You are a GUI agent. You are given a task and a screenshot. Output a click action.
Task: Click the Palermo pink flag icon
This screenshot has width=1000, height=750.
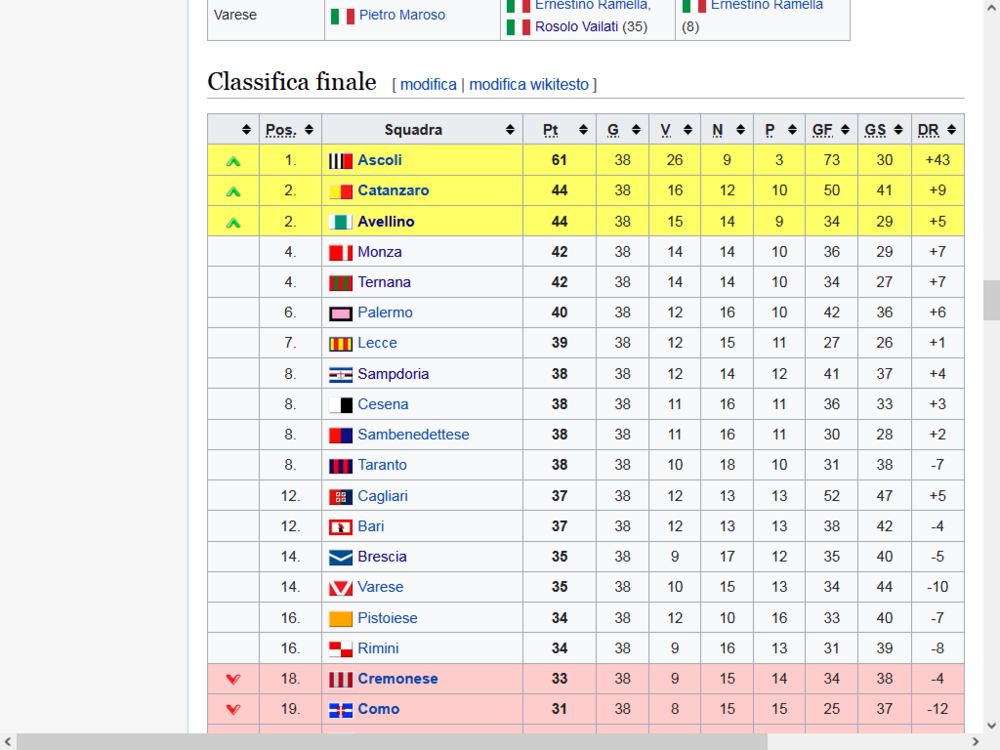click(341, 313)
